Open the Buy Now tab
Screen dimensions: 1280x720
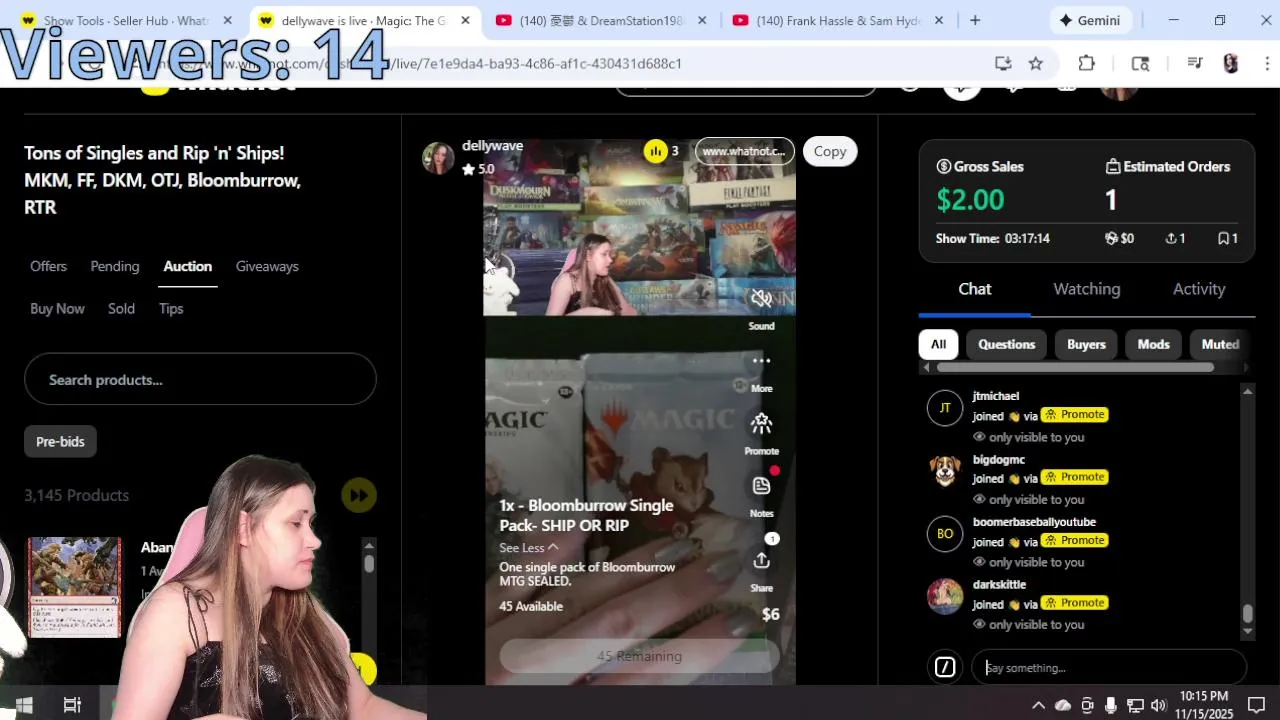point(57,308)
